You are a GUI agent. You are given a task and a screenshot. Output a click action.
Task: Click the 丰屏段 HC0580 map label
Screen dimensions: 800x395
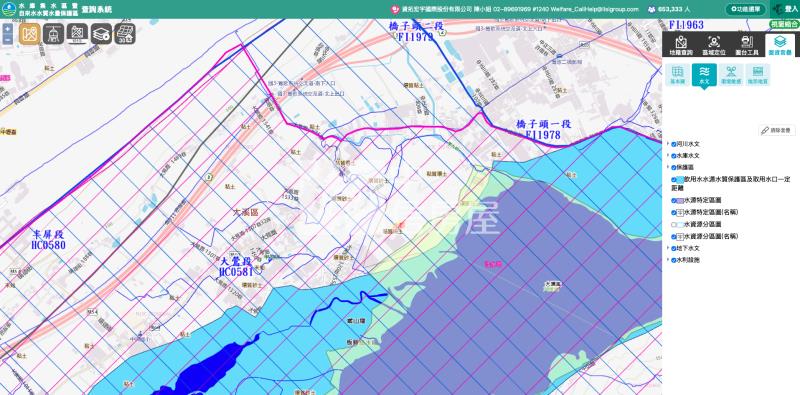pos(48,240)
